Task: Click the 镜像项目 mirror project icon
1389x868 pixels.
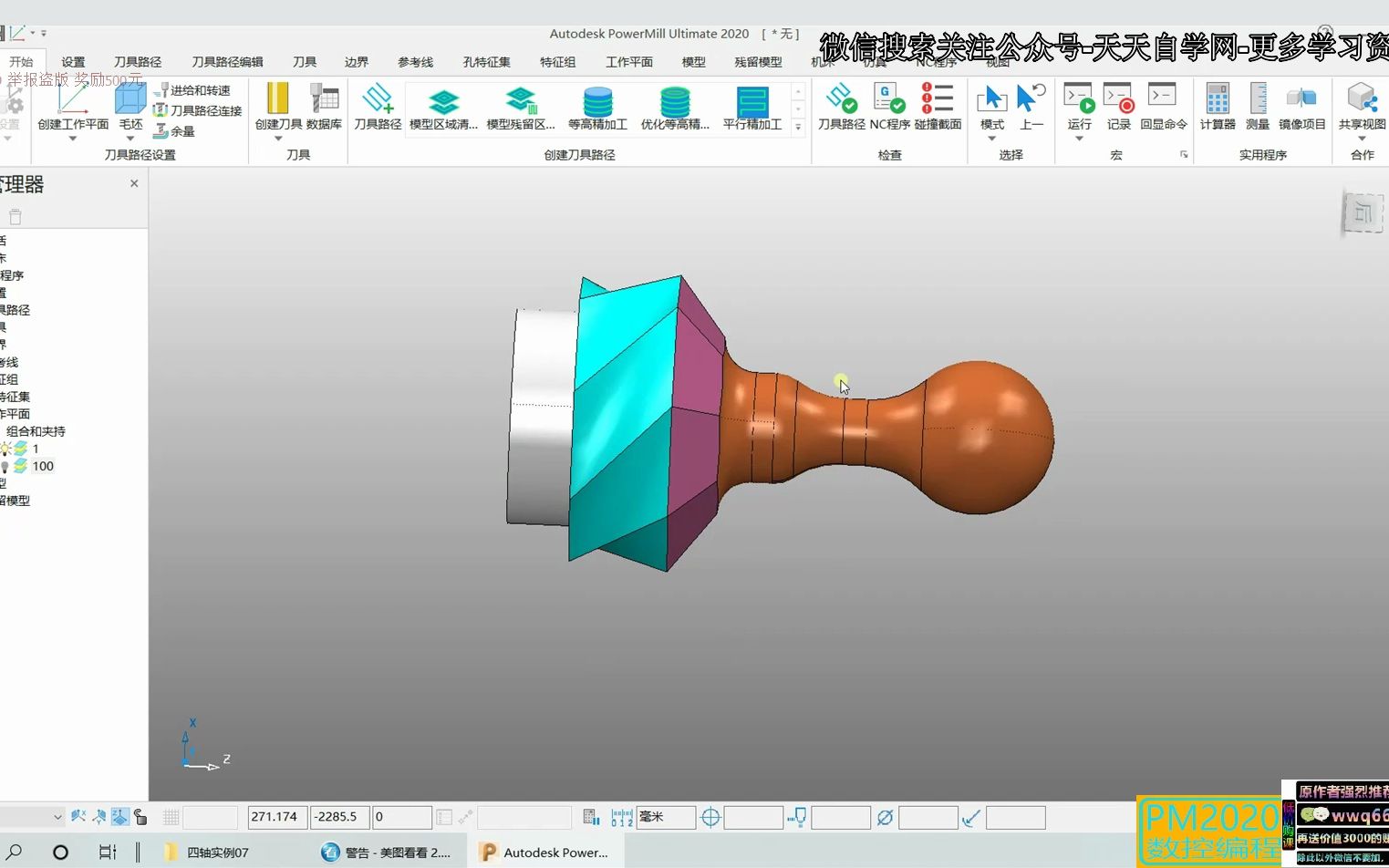Action: point(1301,98)
